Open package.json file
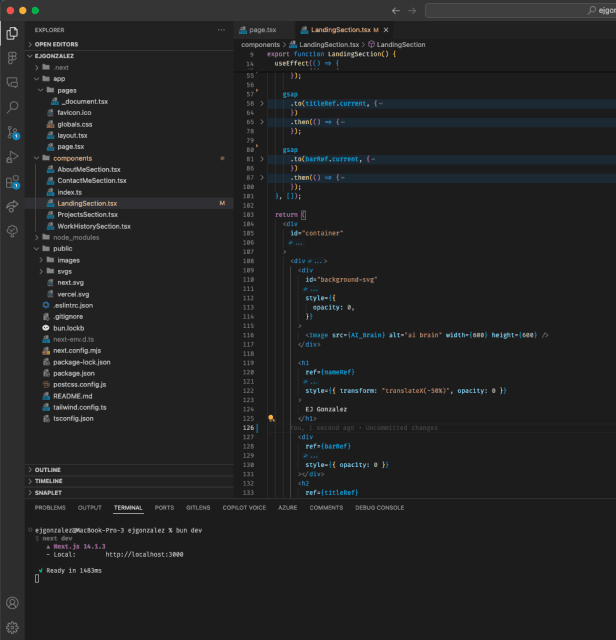This screenshot has height=640, width=616. 129,373
